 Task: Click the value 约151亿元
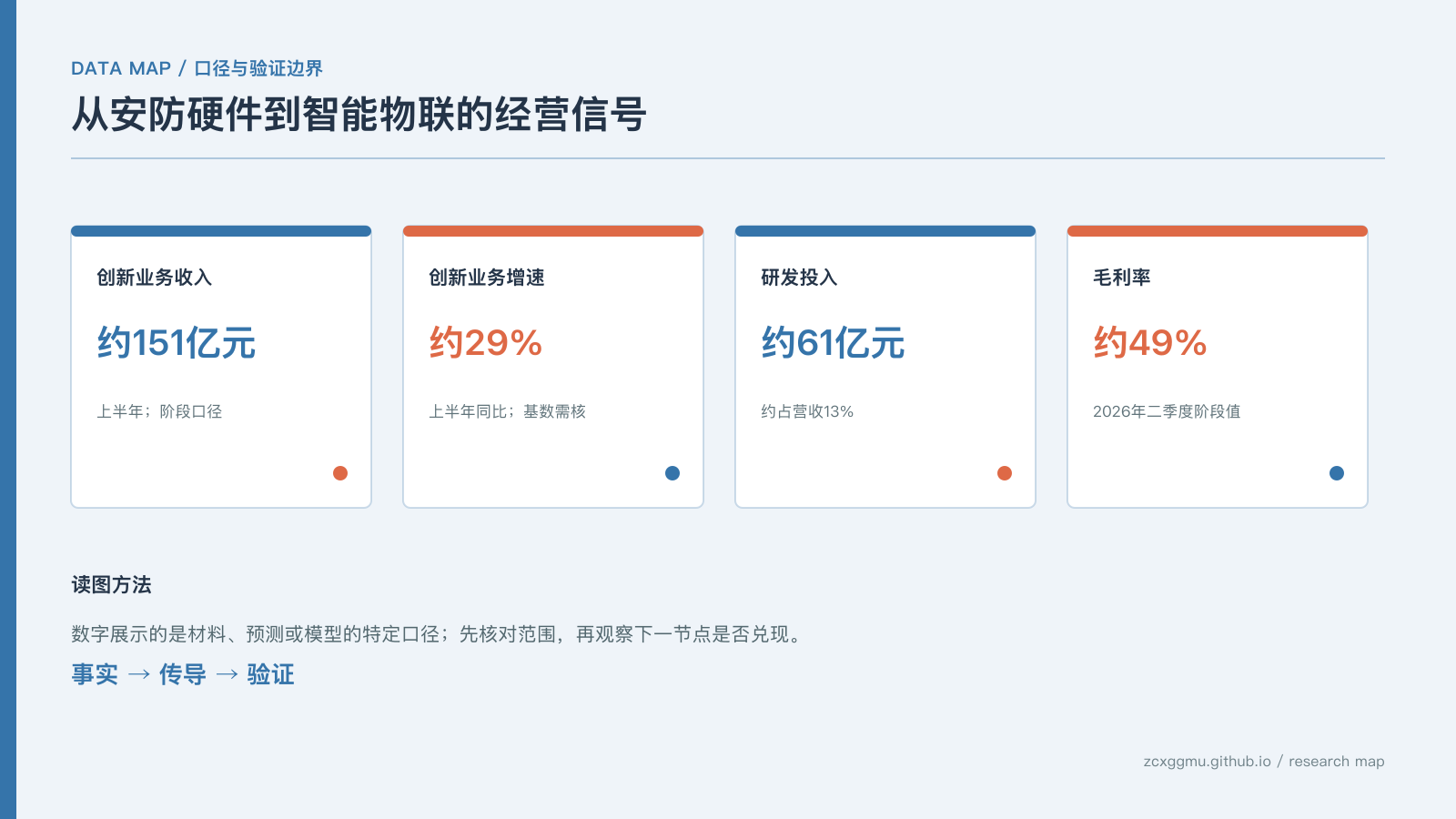177,343
